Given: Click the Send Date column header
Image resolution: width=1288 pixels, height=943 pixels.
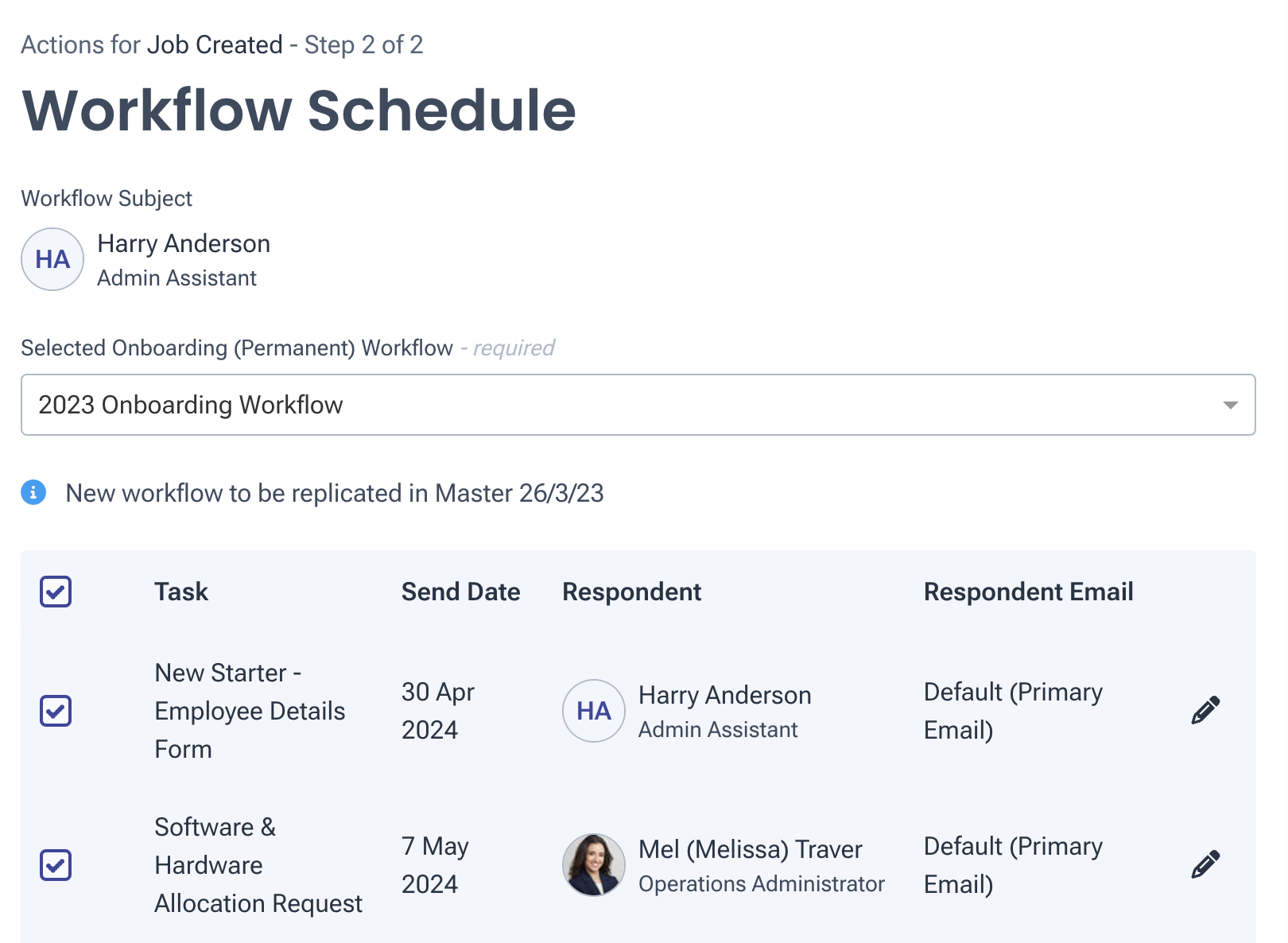Looking at the screenshot, I should coord(461,592).
